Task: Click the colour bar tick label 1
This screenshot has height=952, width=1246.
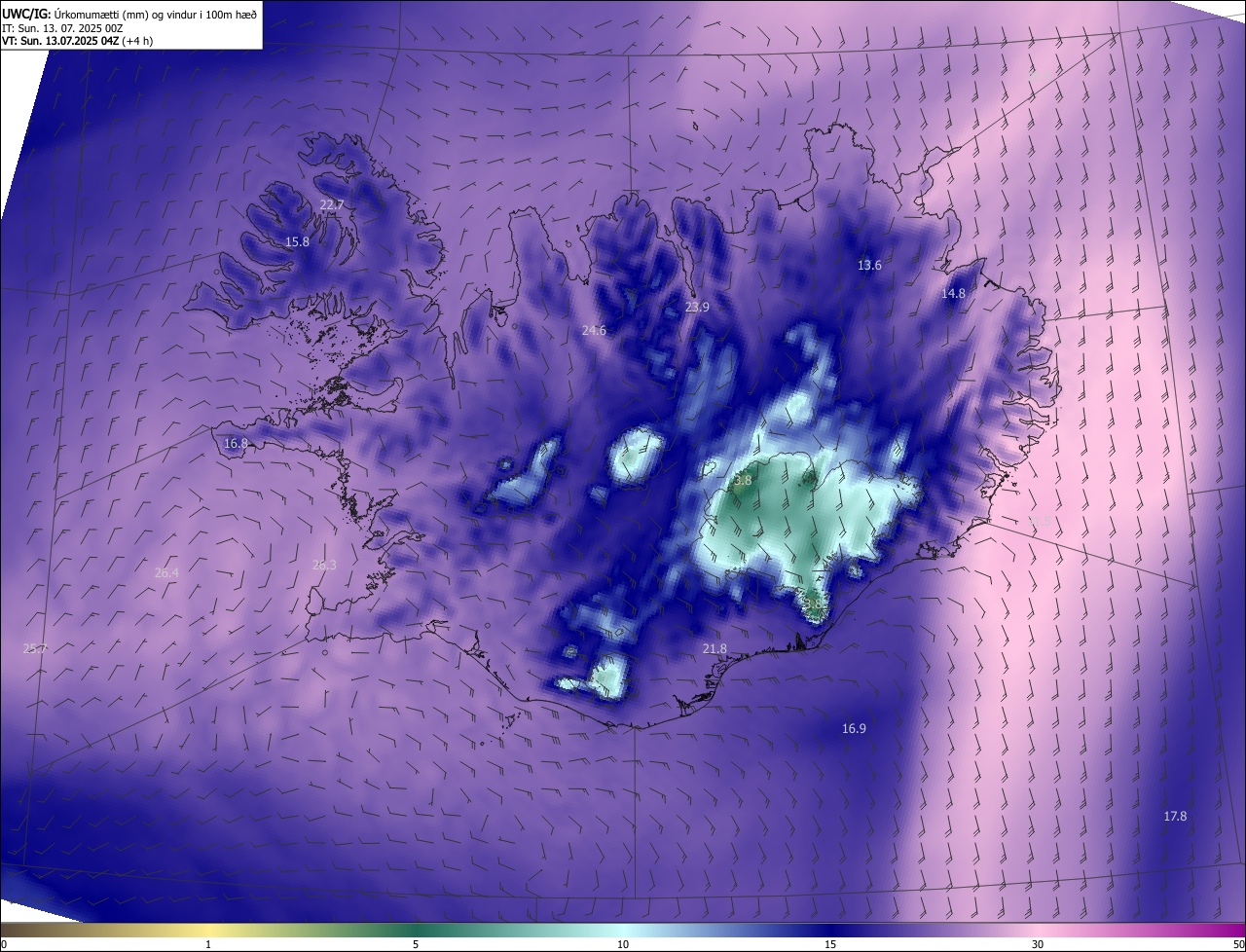Action: pos(208,945)
